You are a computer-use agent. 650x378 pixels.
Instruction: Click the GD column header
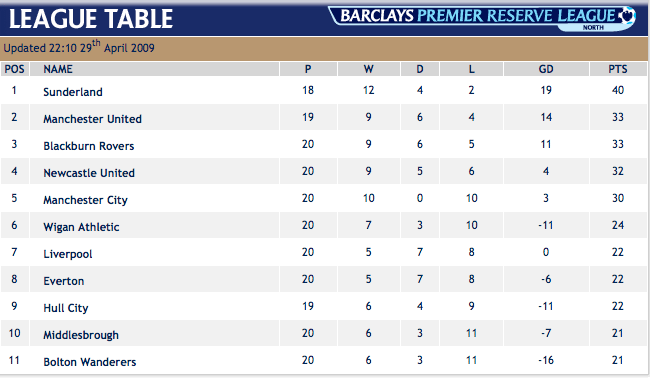[546, 69]
